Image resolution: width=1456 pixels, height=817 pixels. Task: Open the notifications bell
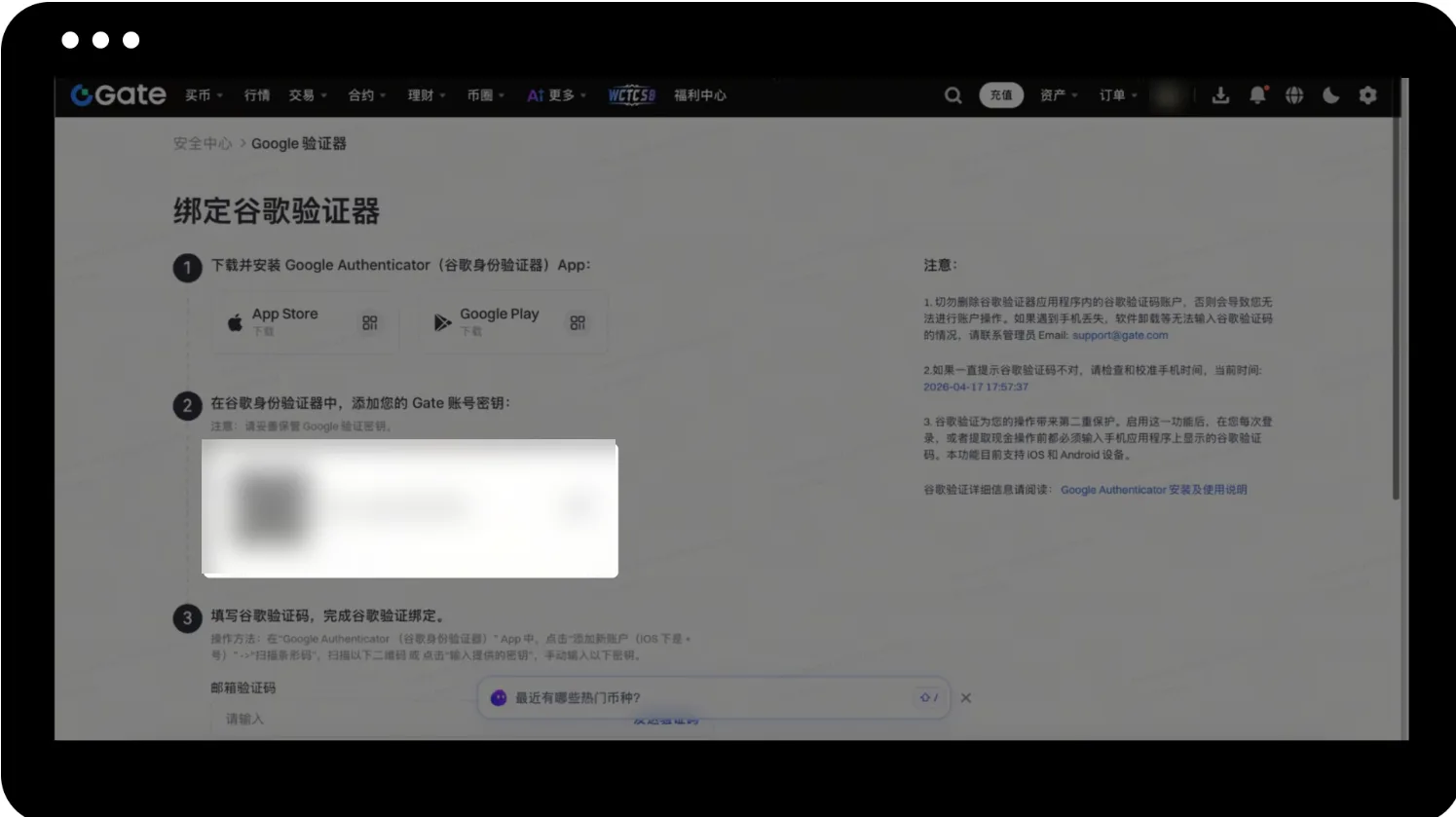(x=1257, y=94)
